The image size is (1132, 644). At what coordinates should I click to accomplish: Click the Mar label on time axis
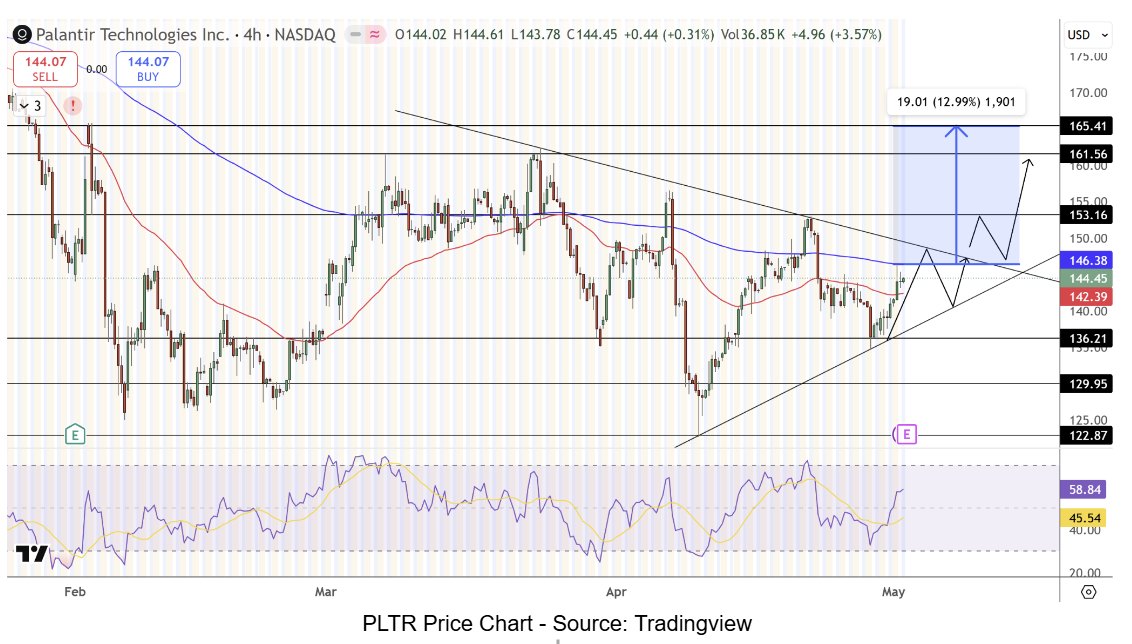click(x=326, y=592)
